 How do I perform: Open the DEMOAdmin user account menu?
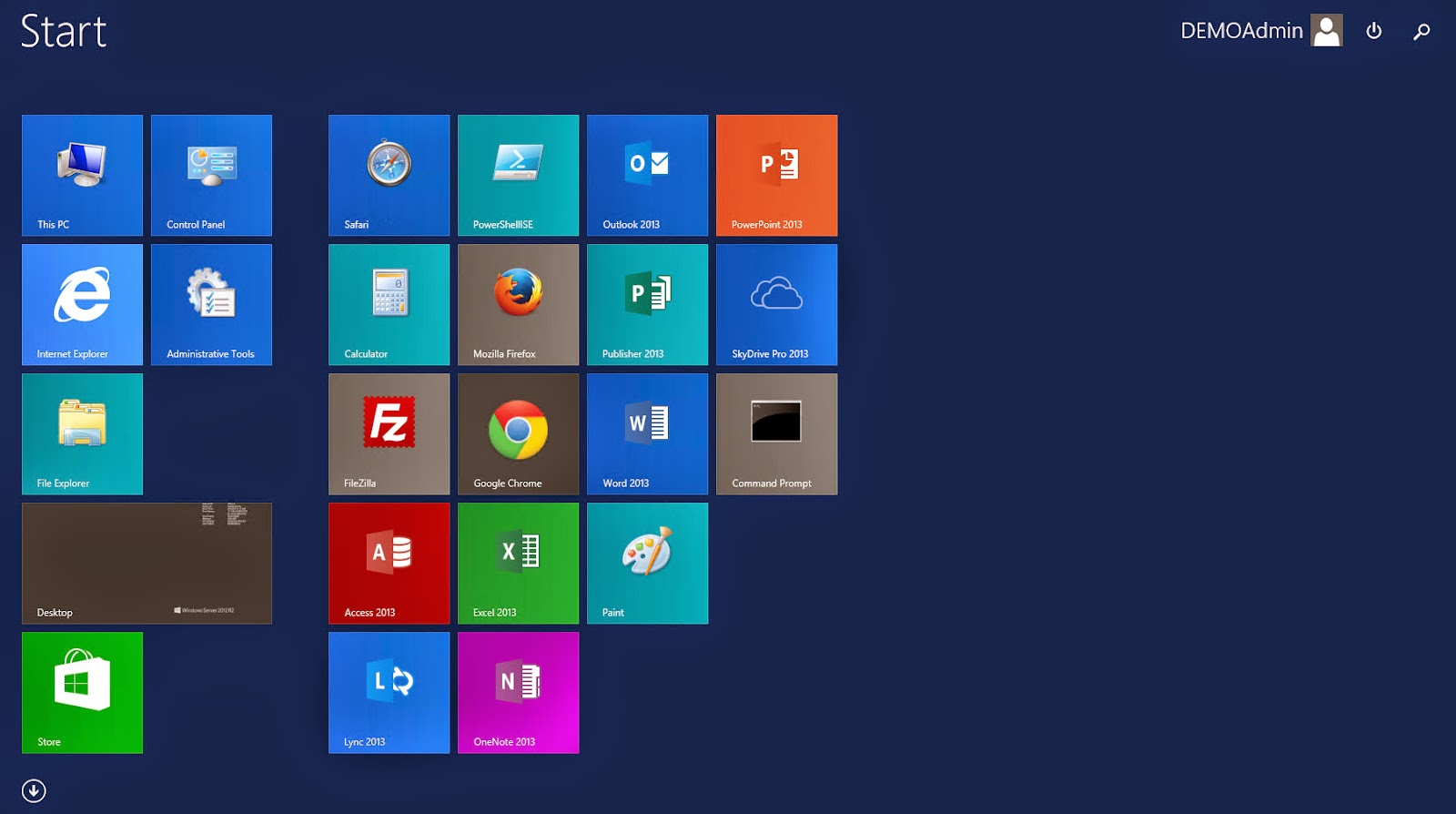coord(1260,30)
